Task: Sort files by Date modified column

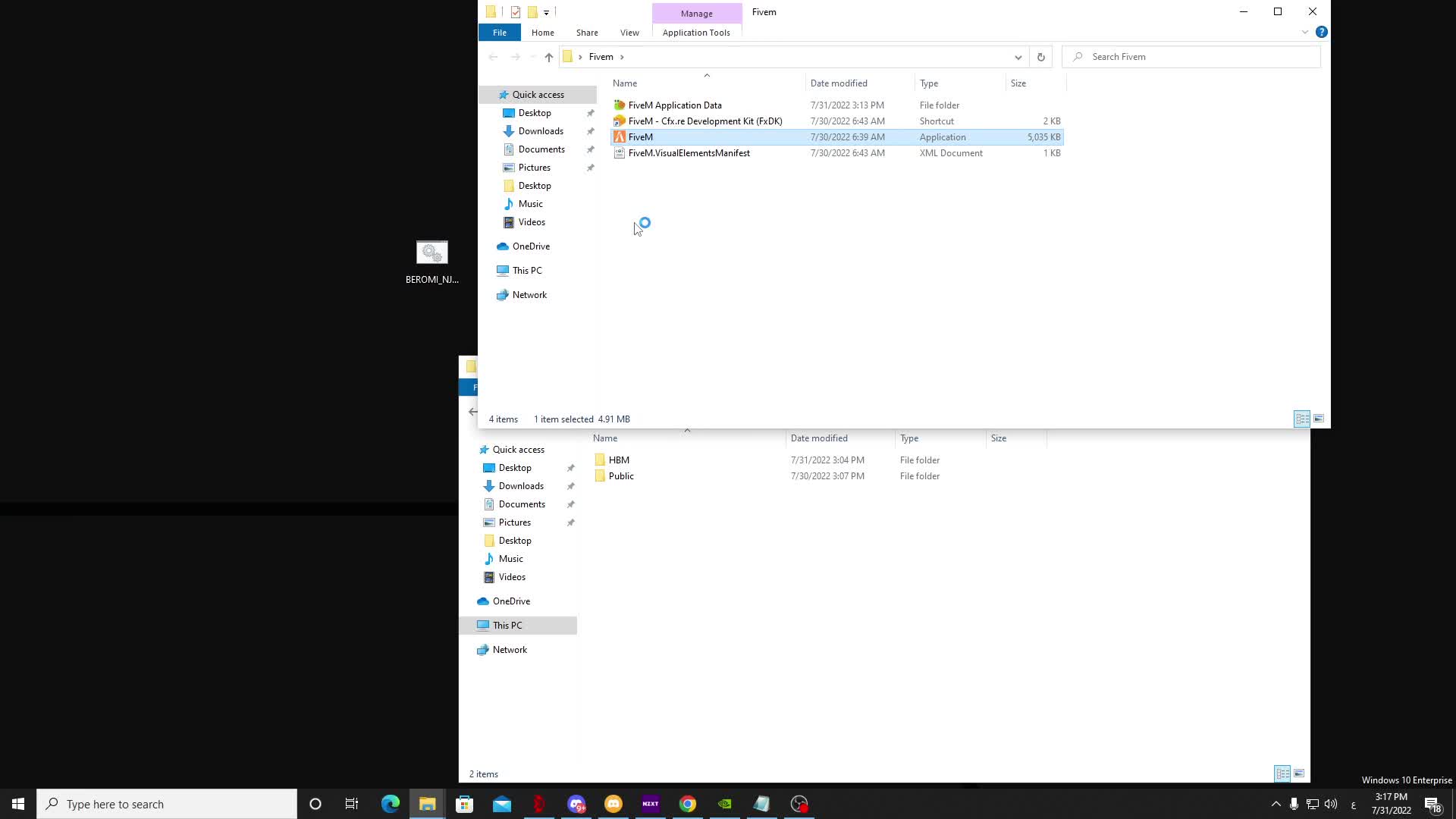Action: (x=838, y=83)
